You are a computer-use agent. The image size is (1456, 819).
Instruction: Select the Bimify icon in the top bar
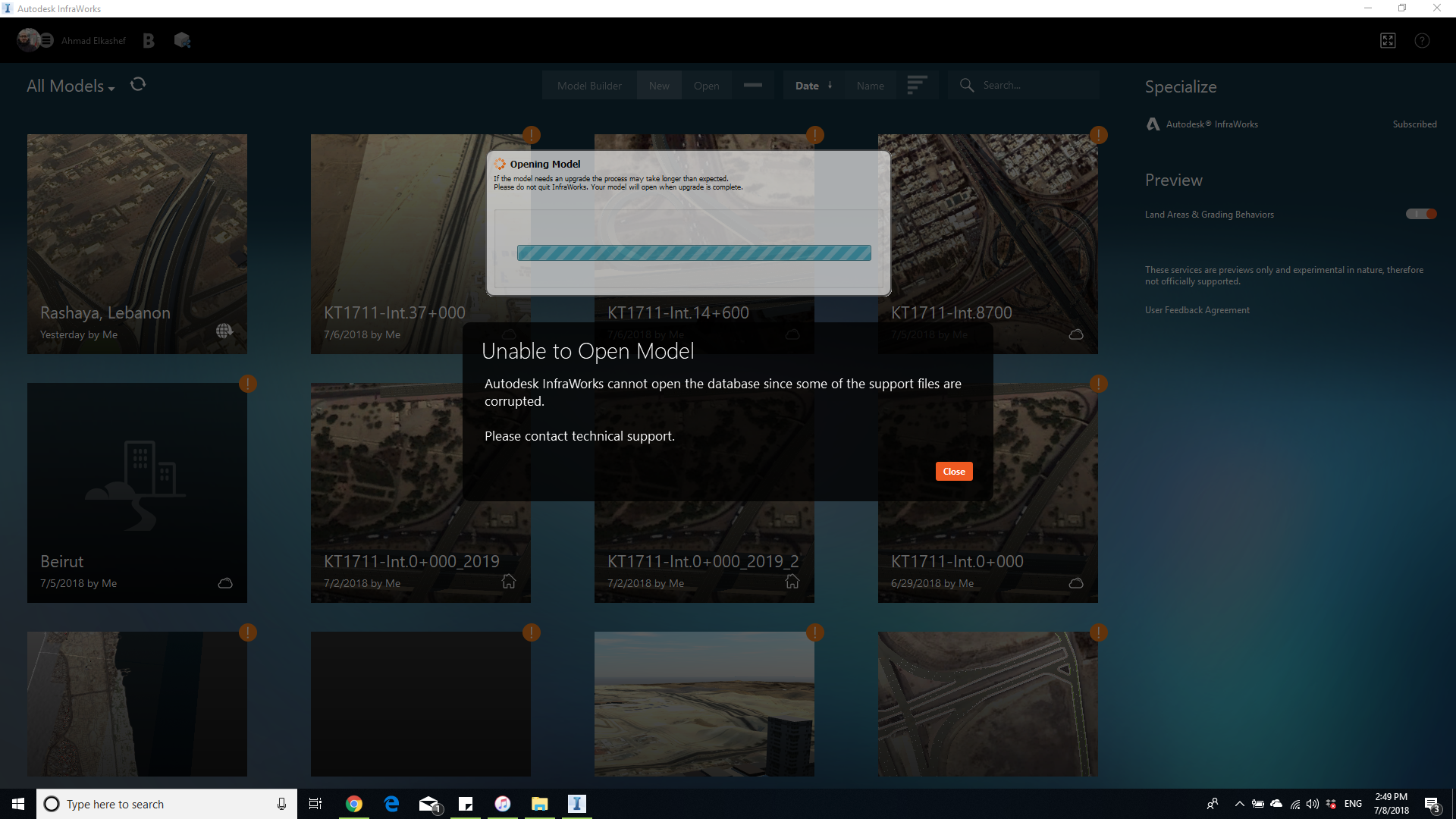149,40
